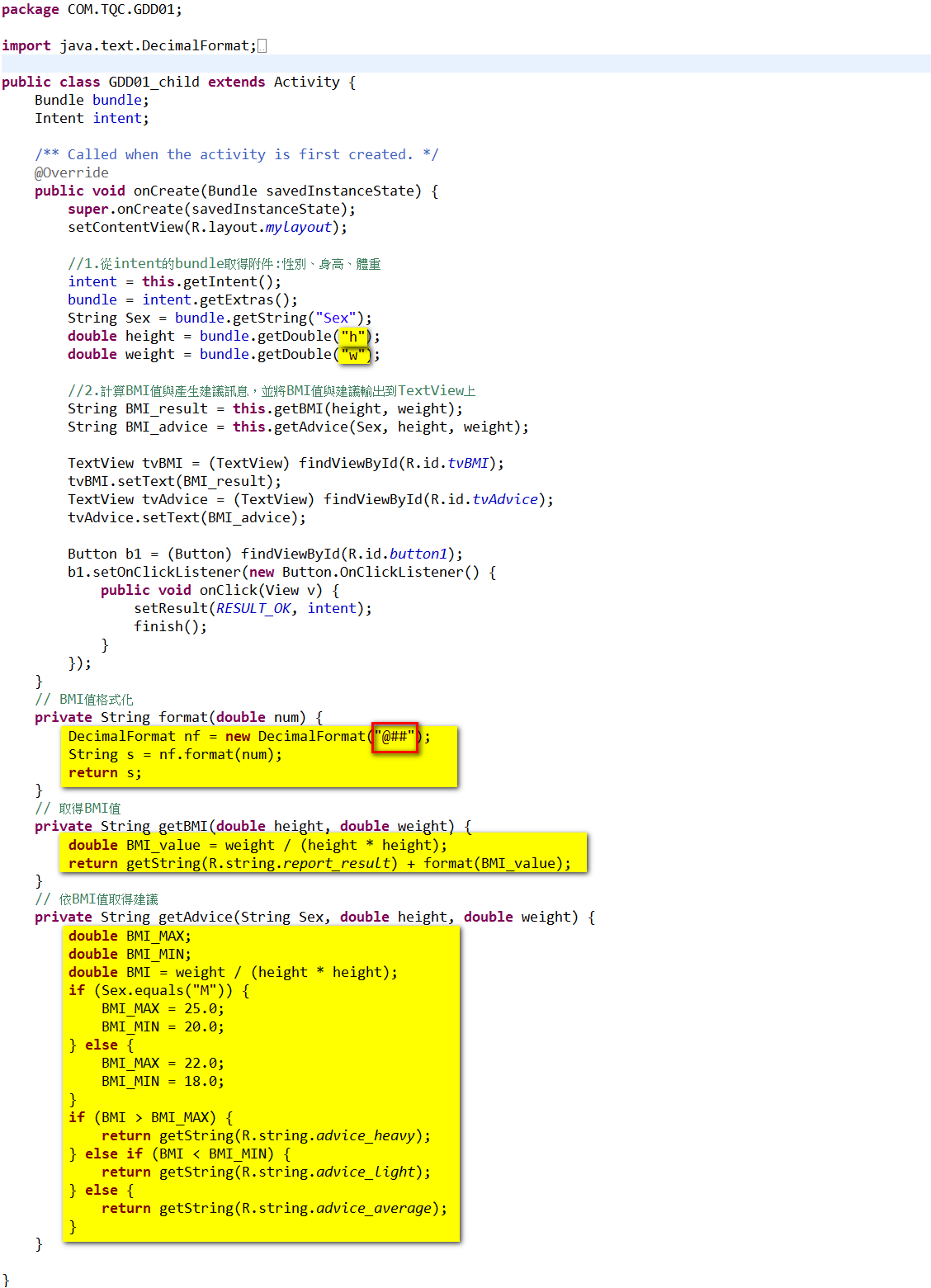Click the comment starting with '//2.'
This screenshot has width=931, height=1288.
pyautogui.click(x=272, y=391)
